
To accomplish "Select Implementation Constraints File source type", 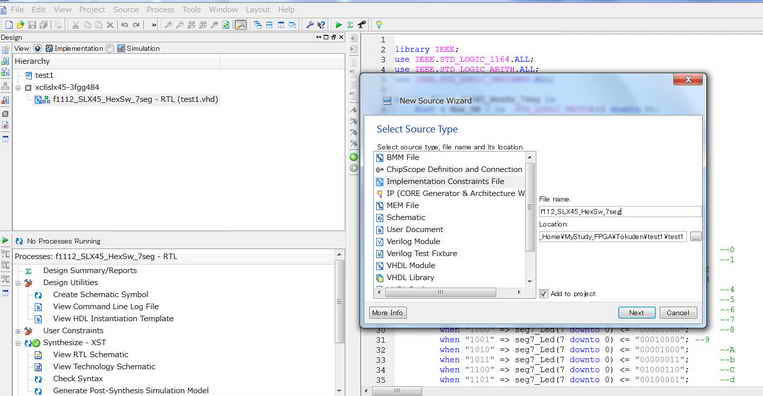I will click(x=445, y=181).
